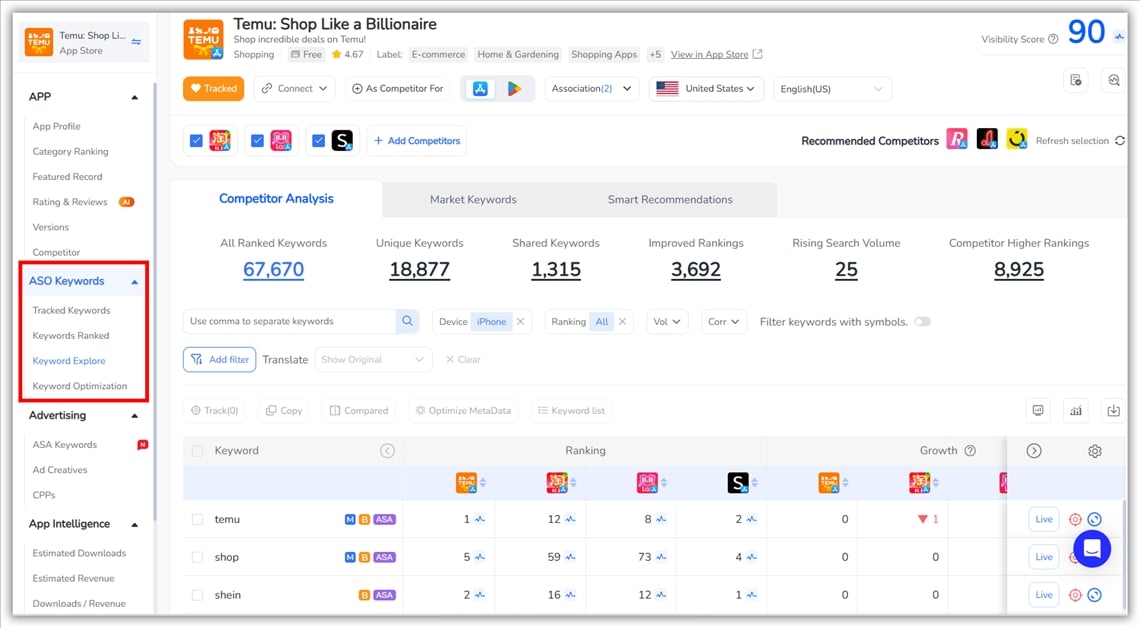
Task: Click the Add Competitors button
Action: 416,141
